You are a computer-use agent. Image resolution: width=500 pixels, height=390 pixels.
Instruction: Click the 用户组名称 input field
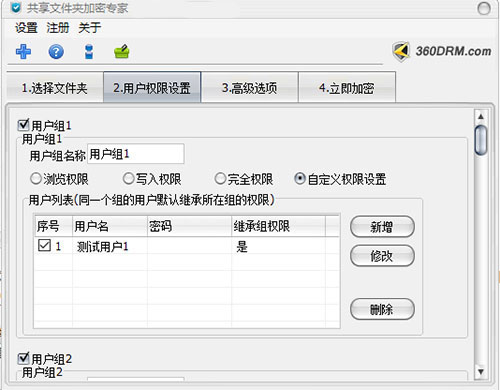tap(136, 154)
